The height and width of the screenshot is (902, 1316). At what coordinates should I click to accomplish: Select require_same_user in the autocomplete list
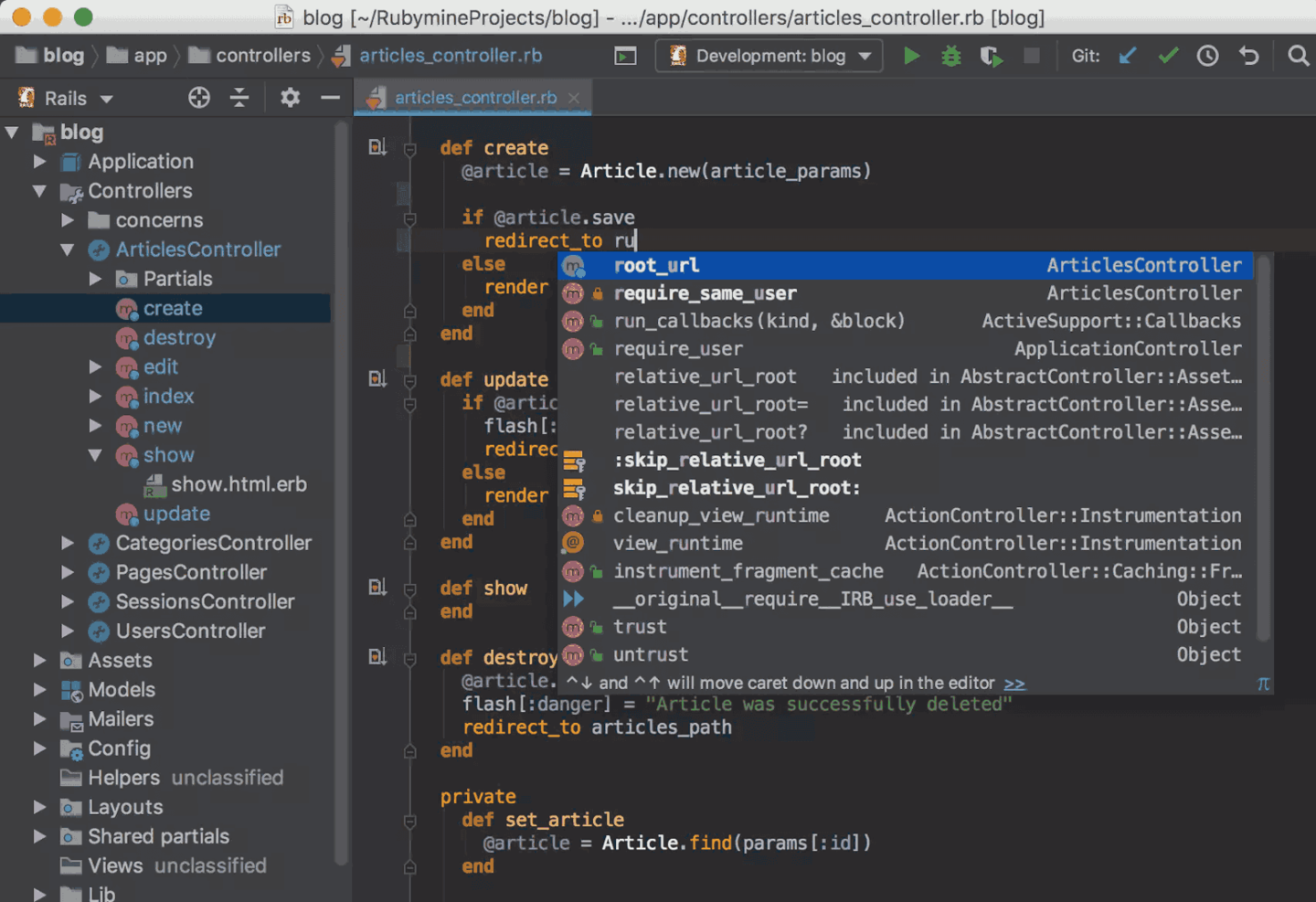tap(705, 292)
